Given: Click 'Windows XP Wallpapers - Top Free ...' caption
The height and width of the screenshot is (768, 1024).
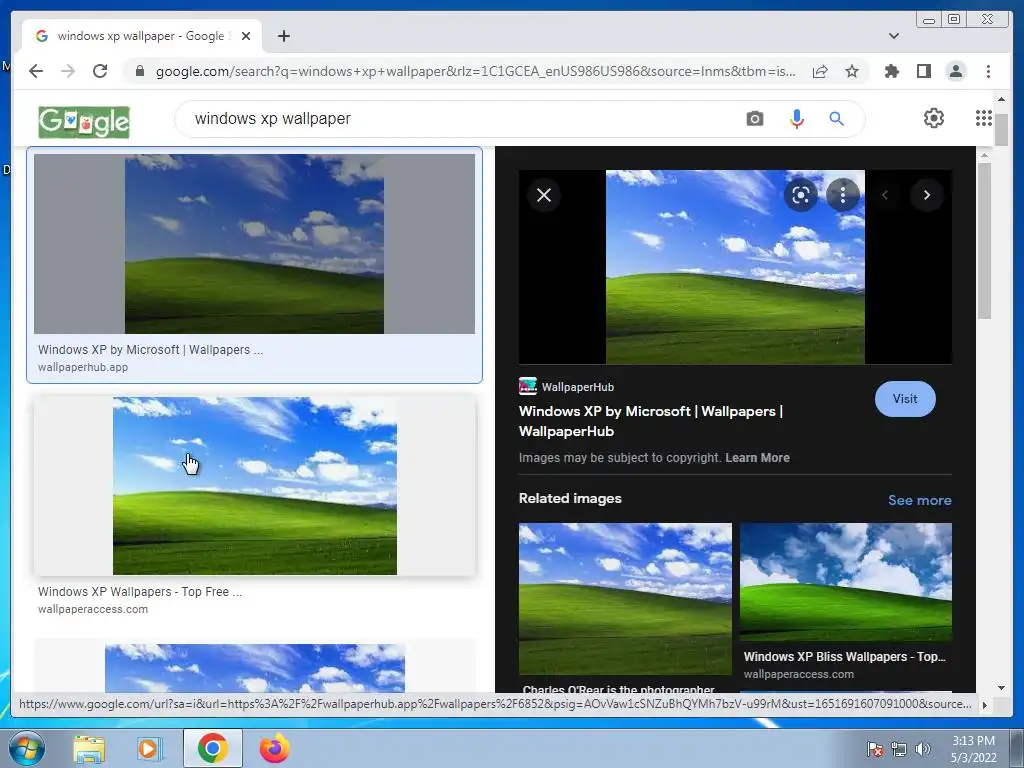Looking at the screenshot, I should coord(140,592).
